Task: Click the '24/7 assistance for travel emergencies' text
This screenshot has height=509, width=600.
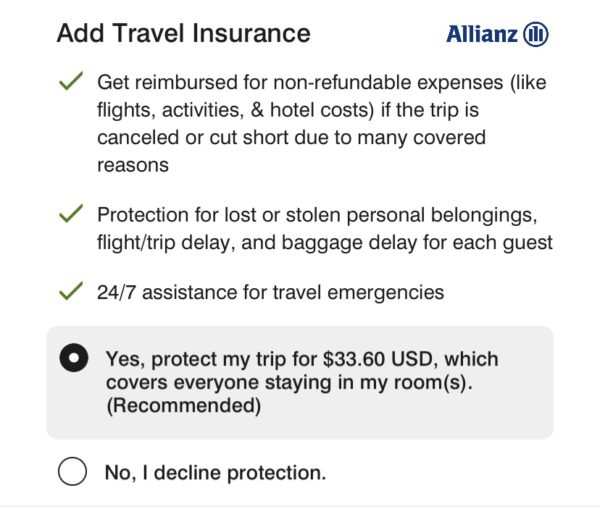Action: point(271,292)
